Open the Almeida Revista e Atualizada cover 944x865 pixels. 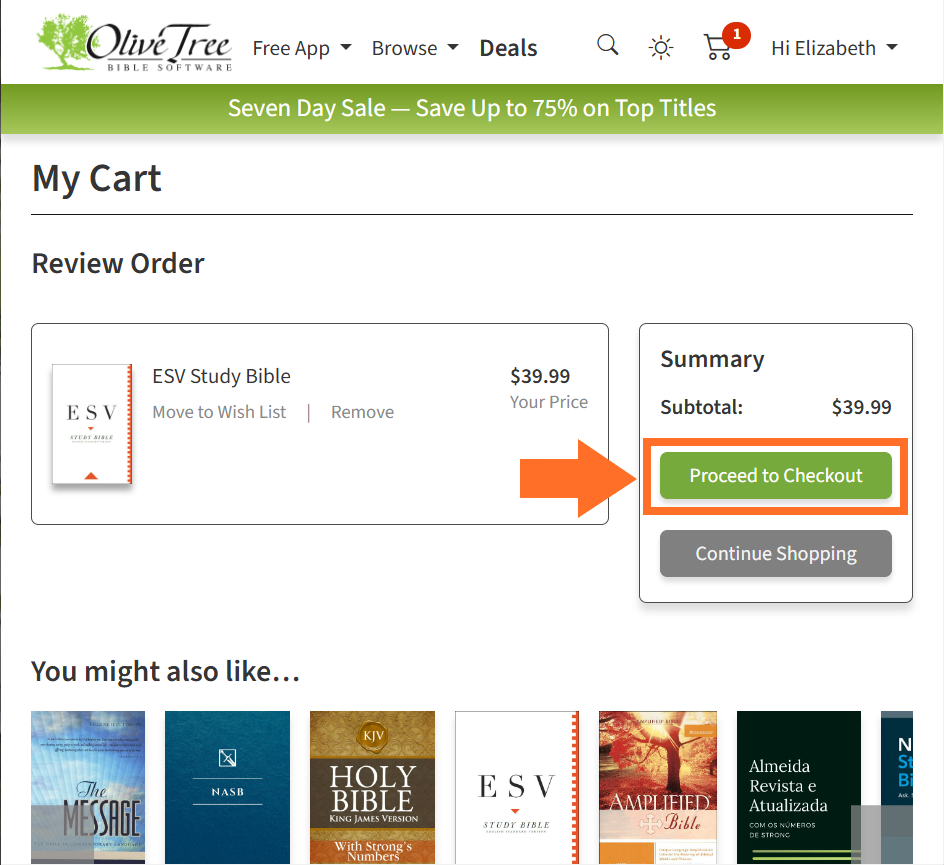pos(798,787)
